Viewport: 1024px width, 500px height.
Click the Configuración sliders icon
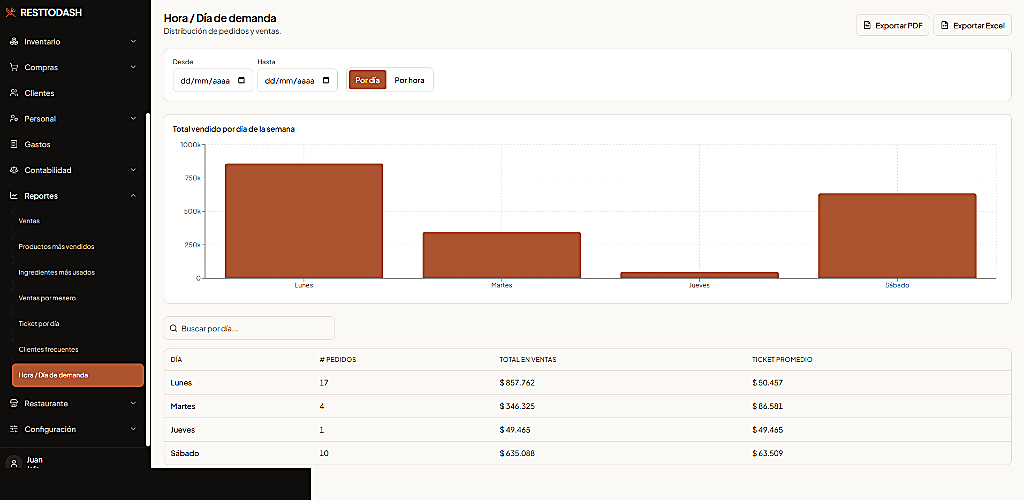tap(14, 430)
